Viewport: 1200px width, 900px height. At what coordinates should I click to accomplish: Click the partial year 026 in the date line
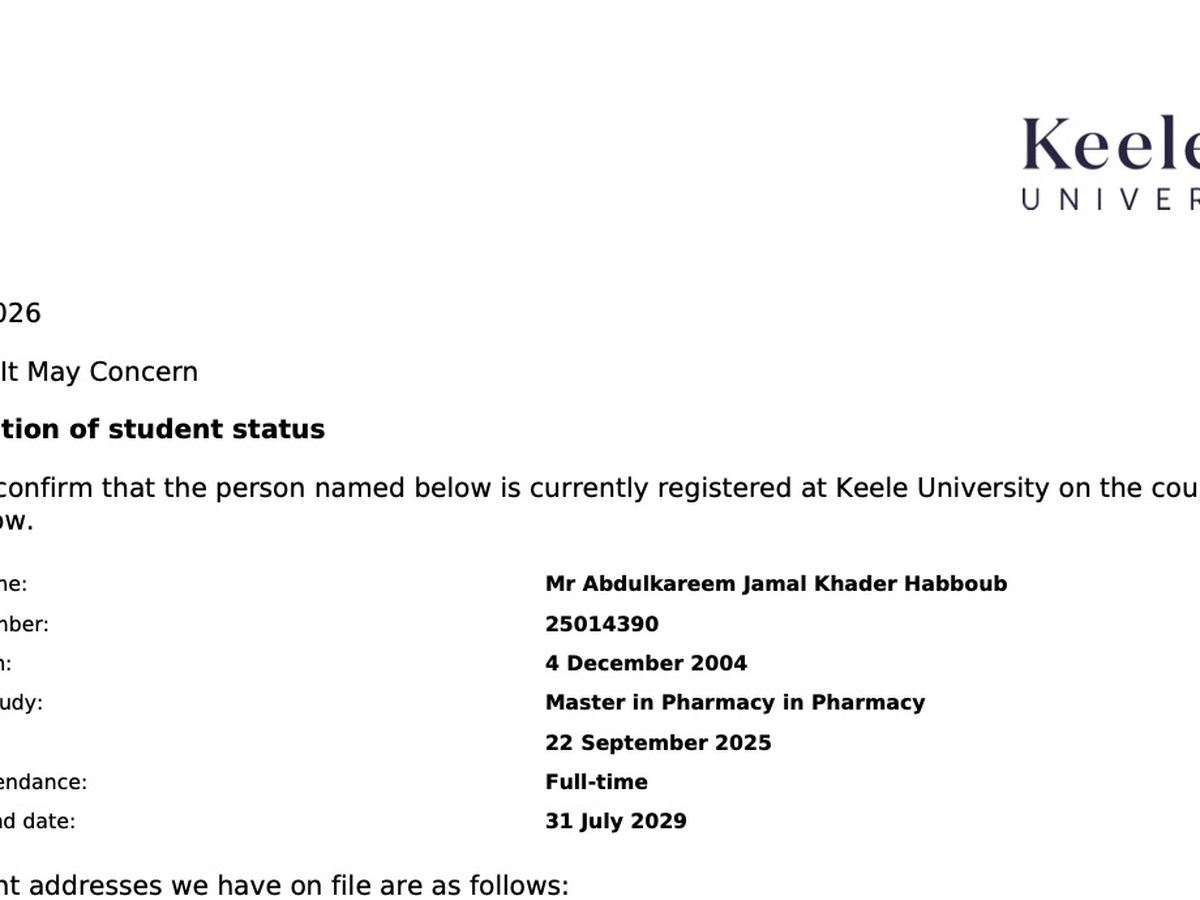coord(20,314)
